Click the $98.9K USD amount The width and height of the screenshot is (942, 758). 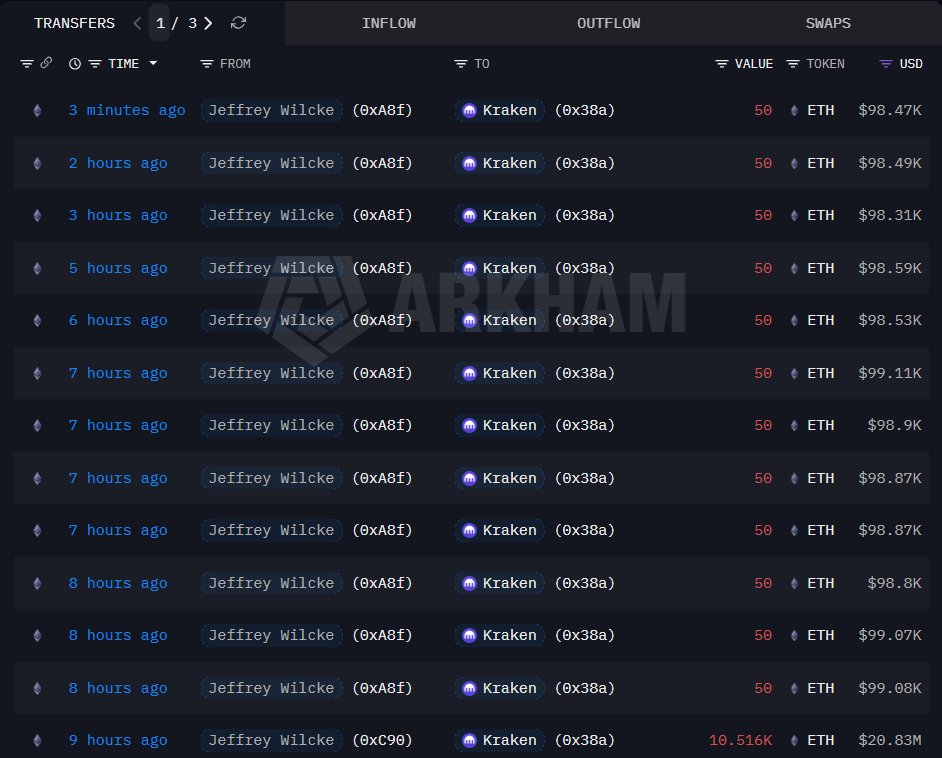(x=894, y=426)
